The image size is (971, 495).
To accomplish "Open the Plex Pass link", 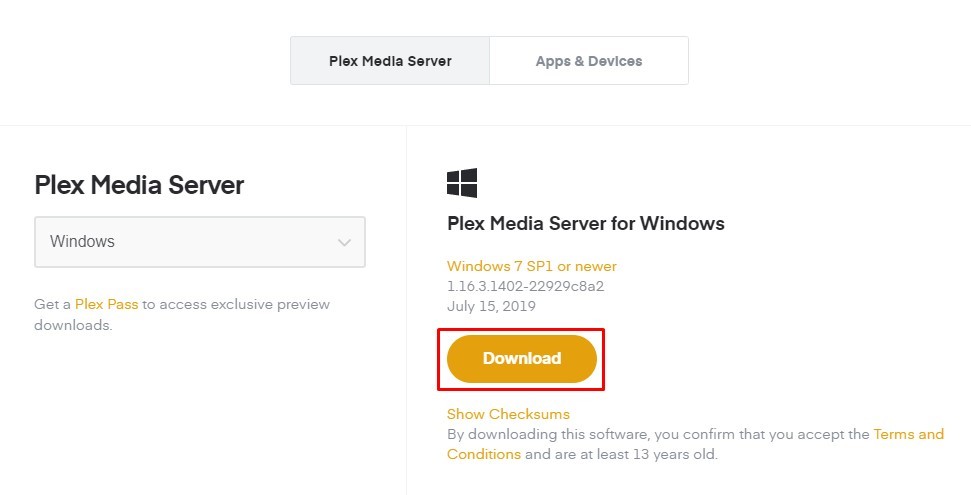I will point(107,304).
